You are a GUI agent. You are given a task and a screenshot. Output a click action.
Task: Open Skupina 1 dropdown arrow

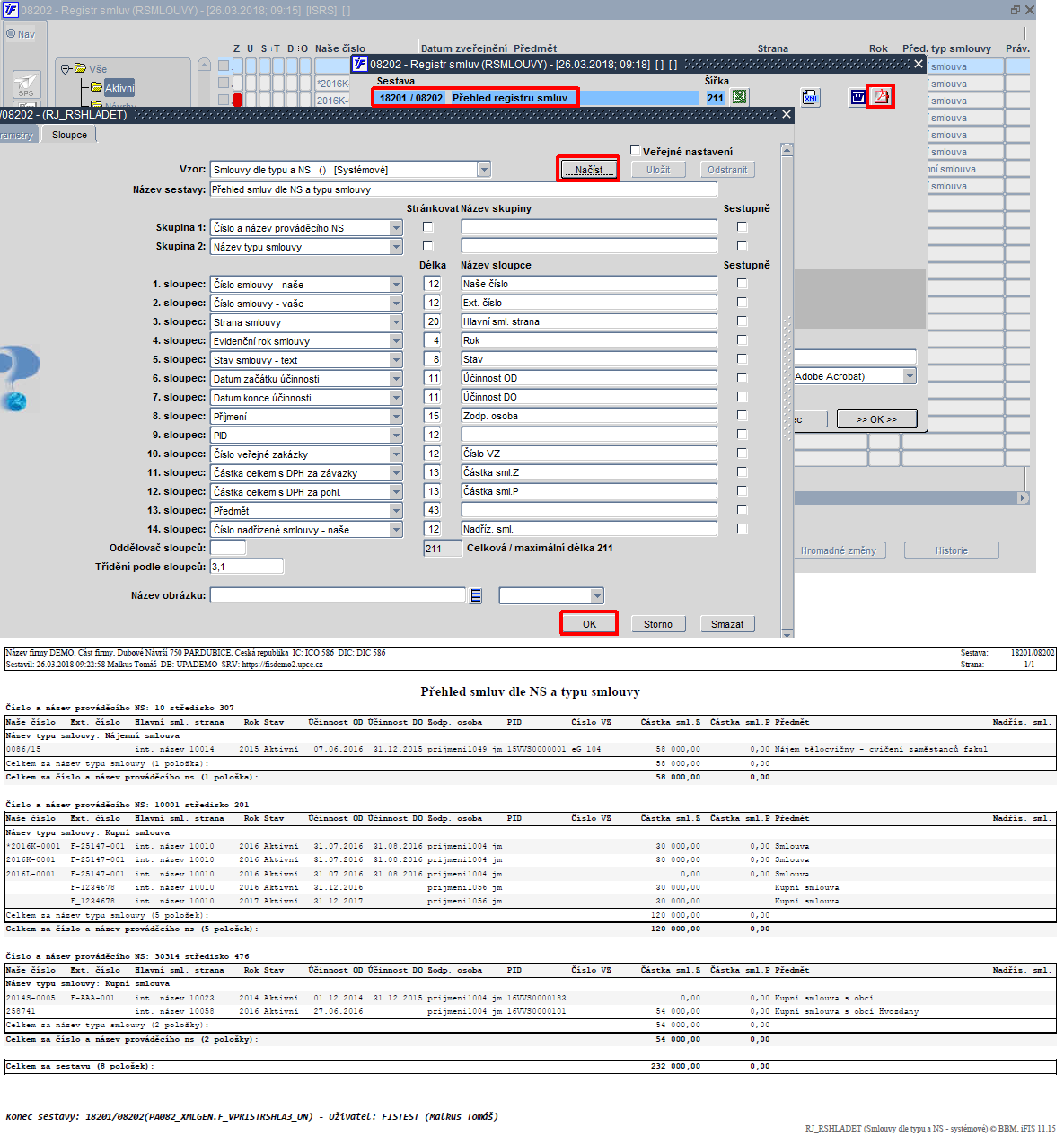pyautogui.click(x=396, y=228)
